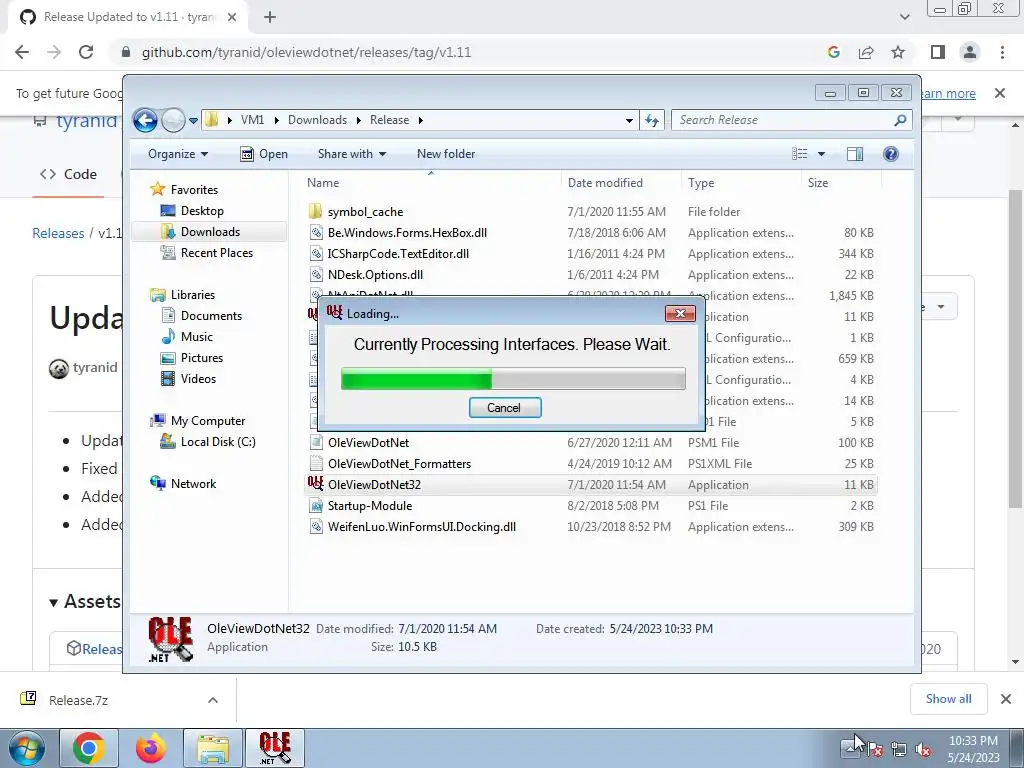
Task: Open a new Chrome tab
Action: tap(270, 18)
